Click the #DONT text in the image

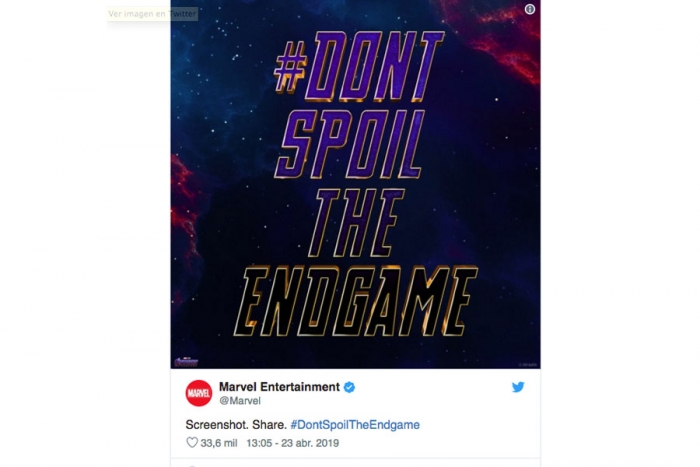point(359,67)
